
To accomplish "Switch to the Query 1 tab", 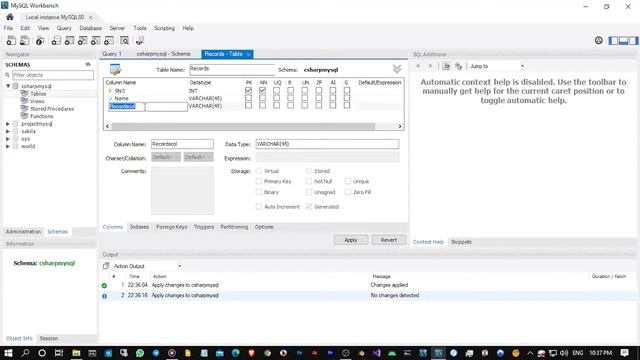I will [x=111, y=54].
